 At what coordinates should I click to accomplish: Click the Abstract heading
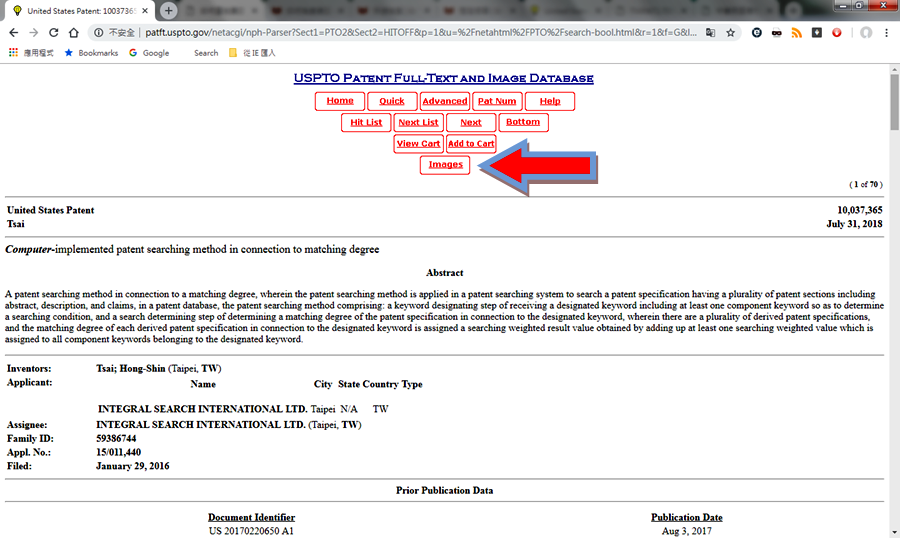pyautogui.click(x=444, y=273)
